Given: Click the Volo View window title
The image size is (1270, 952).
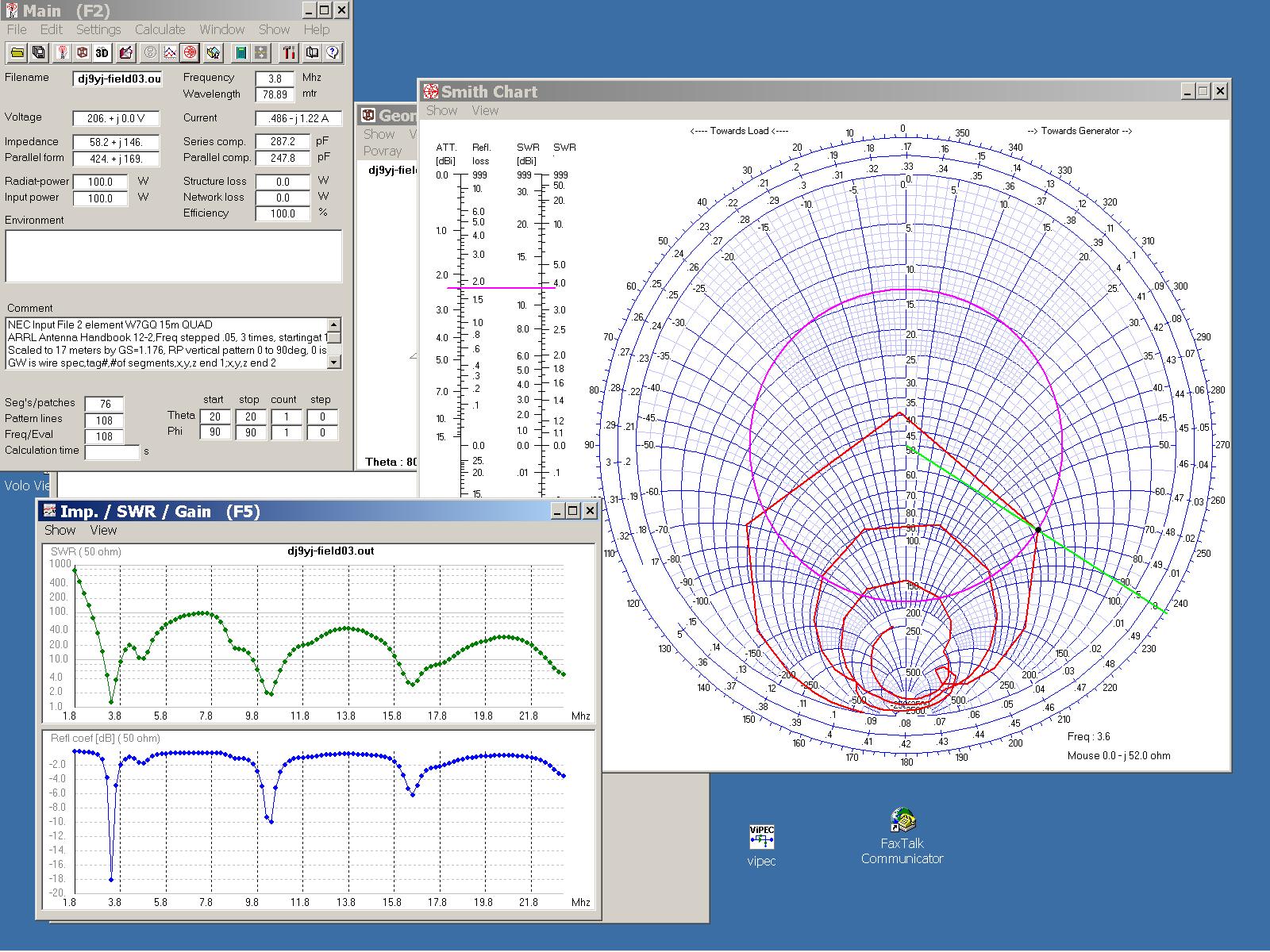Looking at the screenshot, I should [27, 486].
